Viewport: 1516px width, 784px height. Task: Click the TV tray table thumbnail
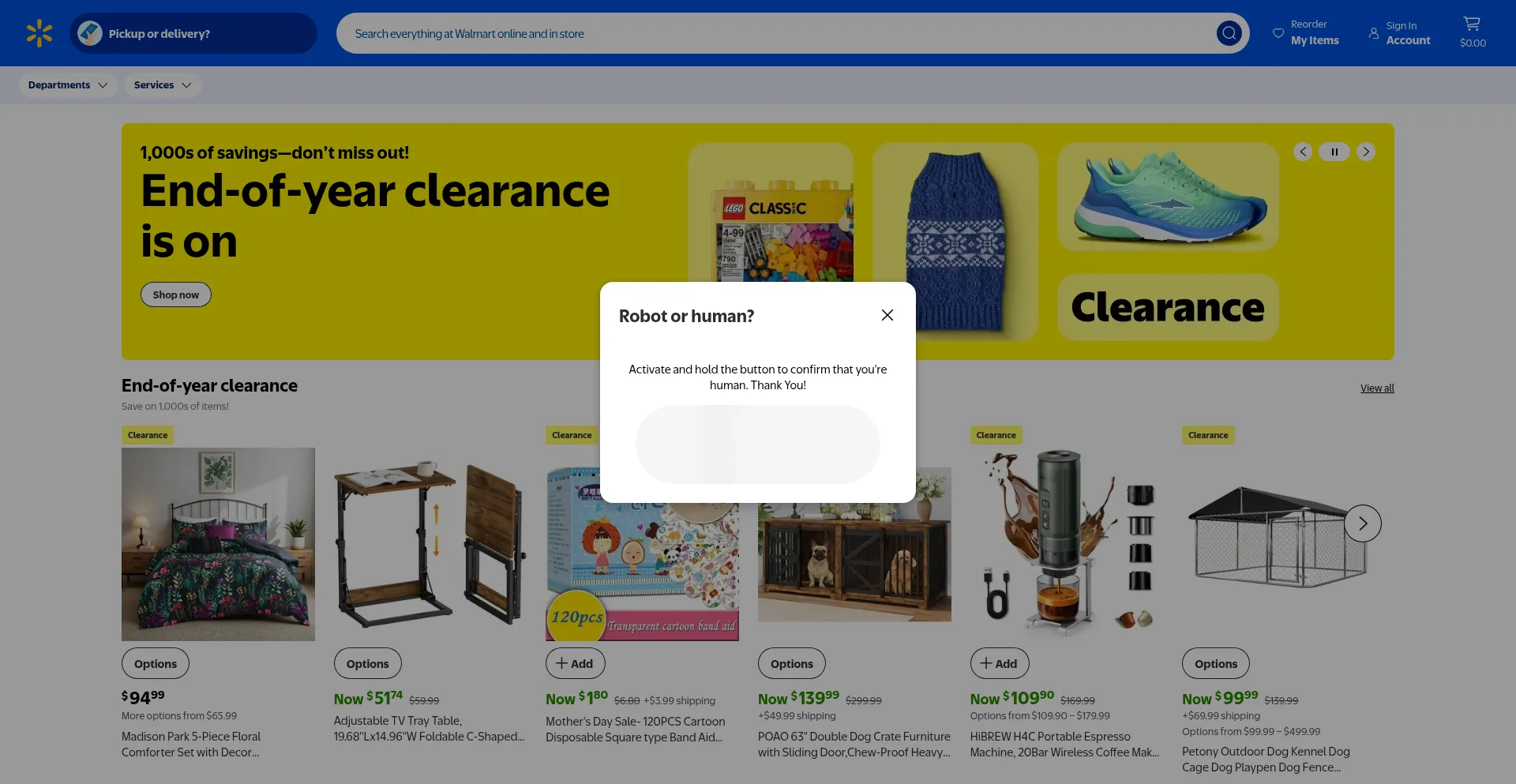[430, 545]
